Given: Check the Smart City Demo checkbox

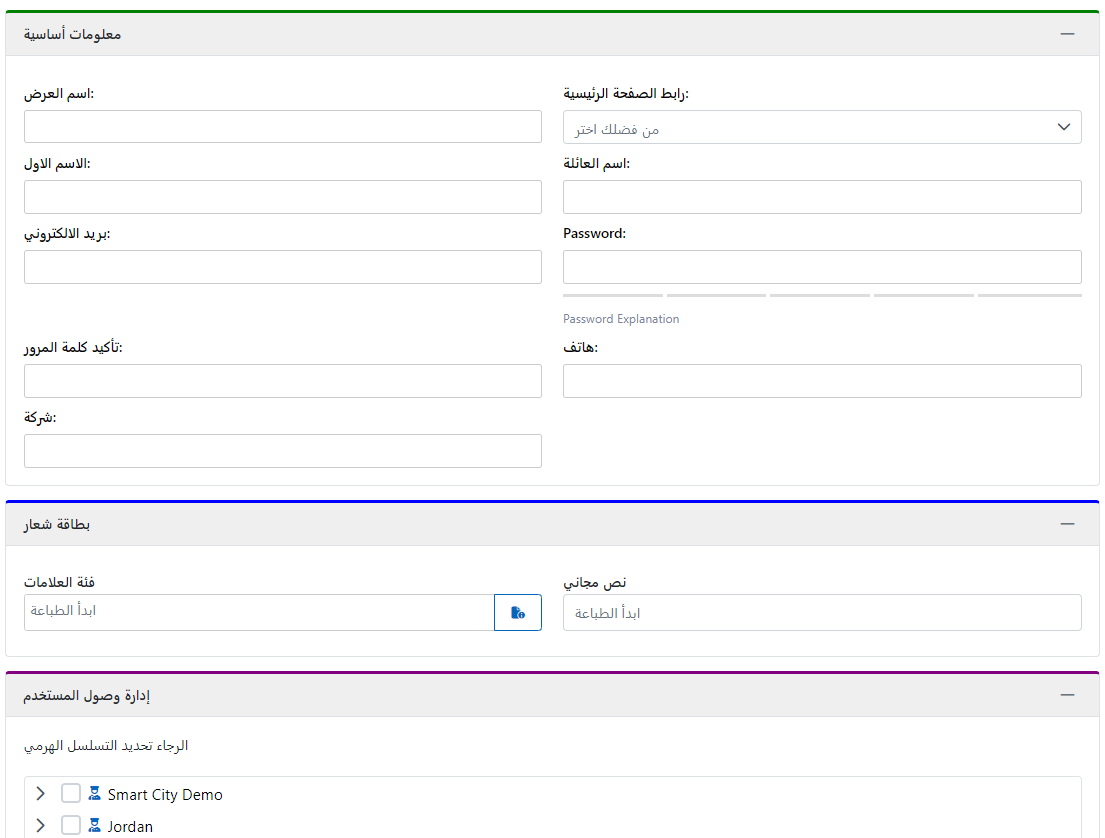Looking at the screenshot, I should point(71,794).
